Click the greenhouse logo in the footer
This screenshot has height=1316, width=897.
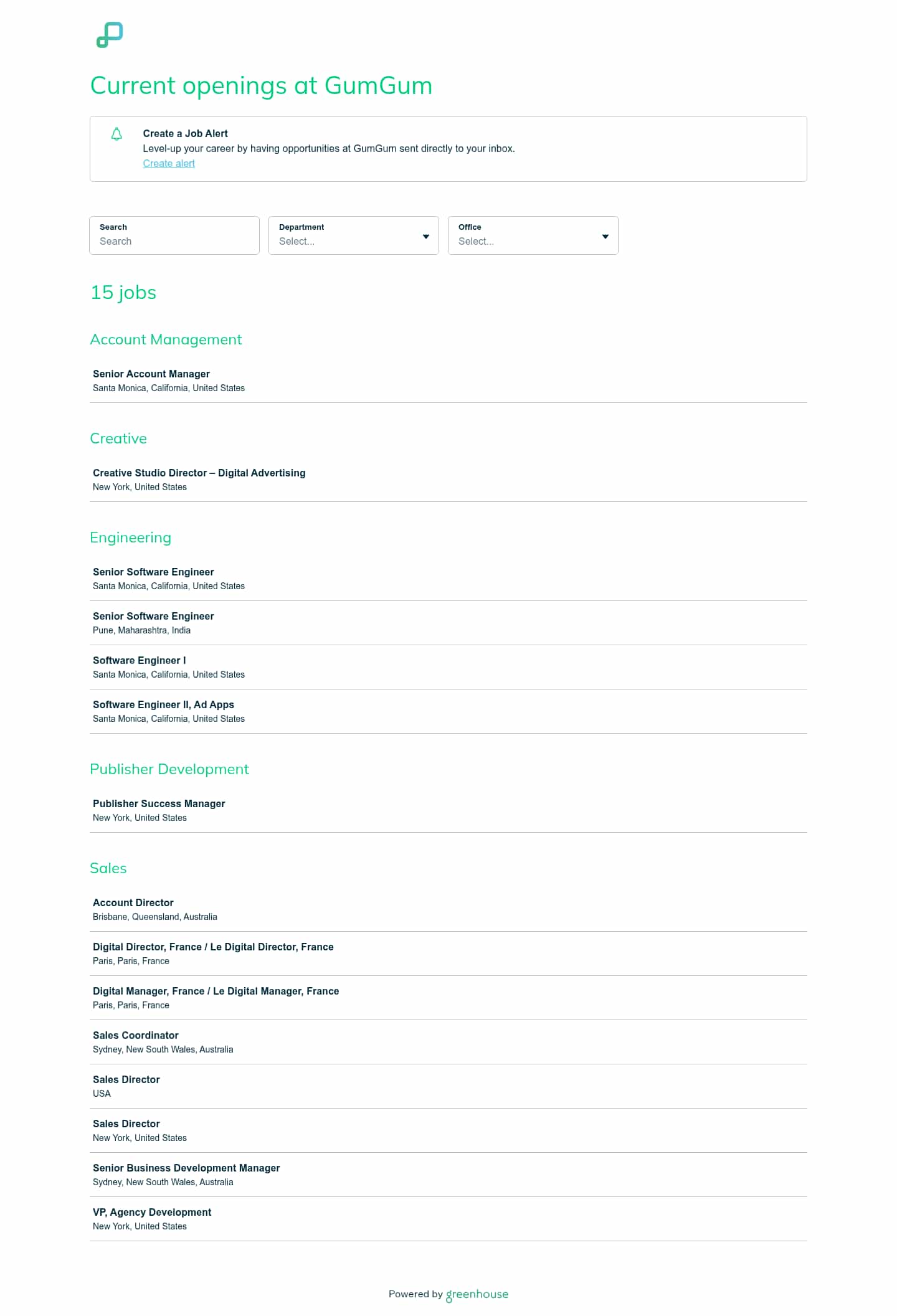tap(477, 1294)
